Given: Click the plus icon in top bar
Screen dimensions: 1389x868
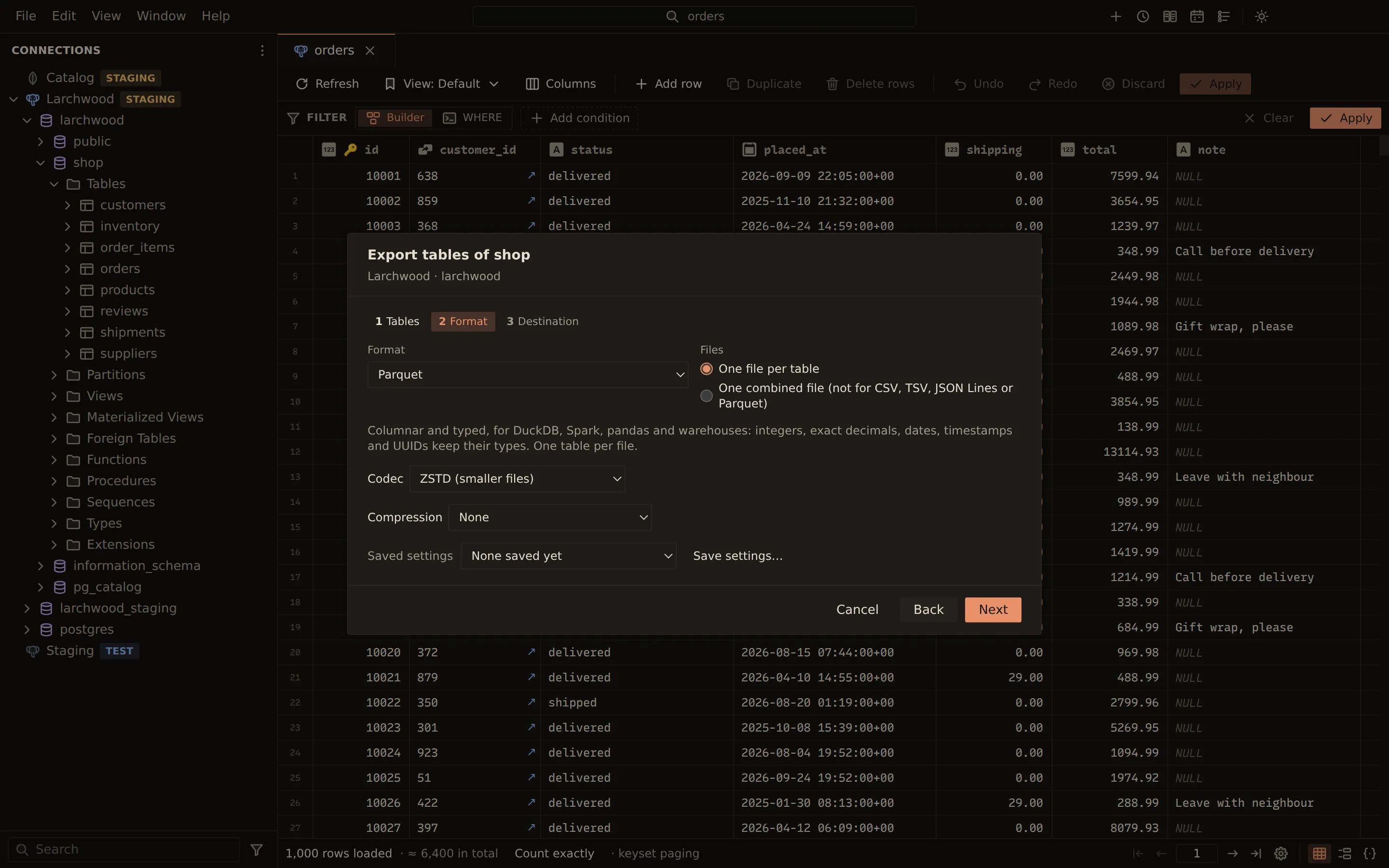Looking at the screenshot, I should click(x=1116, y=17).
